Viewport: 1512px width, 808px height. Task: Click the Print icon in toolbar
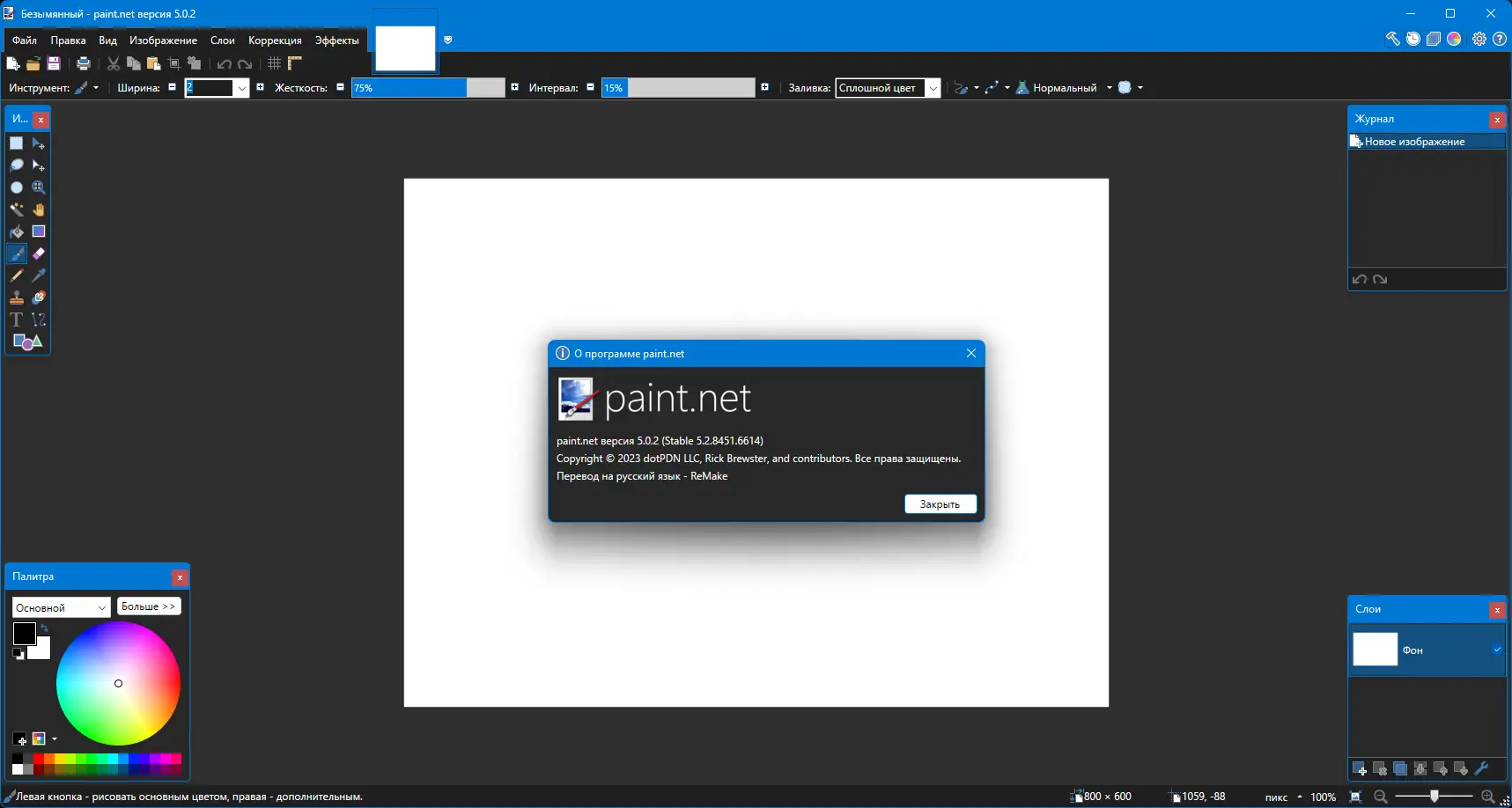[84, 63]
